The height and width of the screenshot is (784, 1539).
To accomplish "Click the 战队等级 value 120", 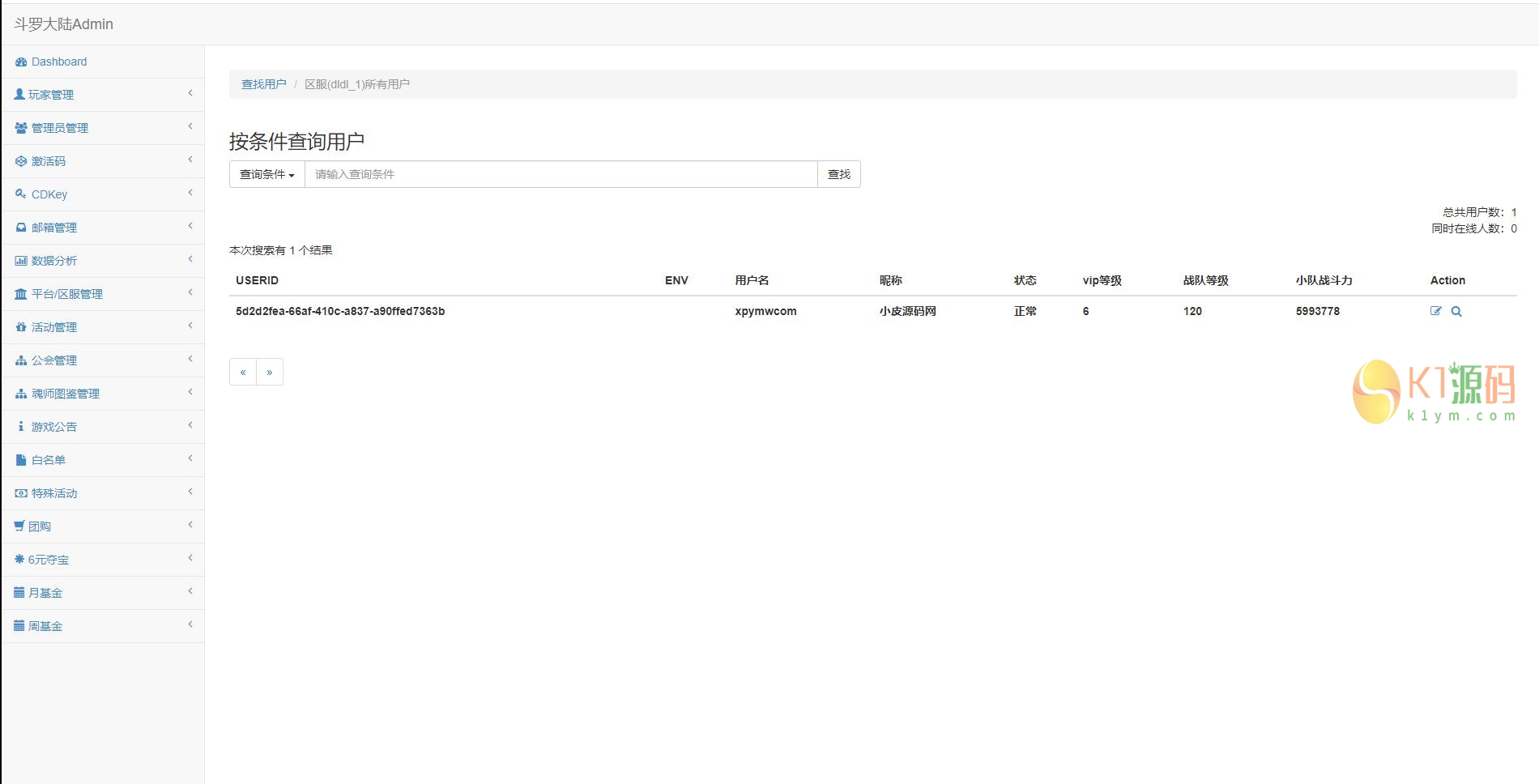I will [x=1192, y=311].
